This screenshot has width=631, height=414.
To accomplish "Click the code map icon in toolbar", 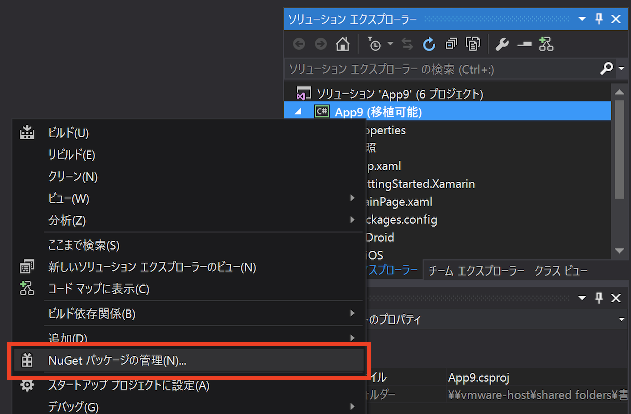I will (546, 44).
